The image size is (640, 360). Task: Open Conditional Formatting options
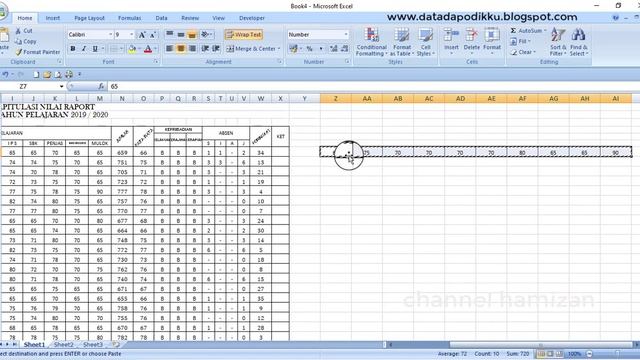tap(371, 42)
